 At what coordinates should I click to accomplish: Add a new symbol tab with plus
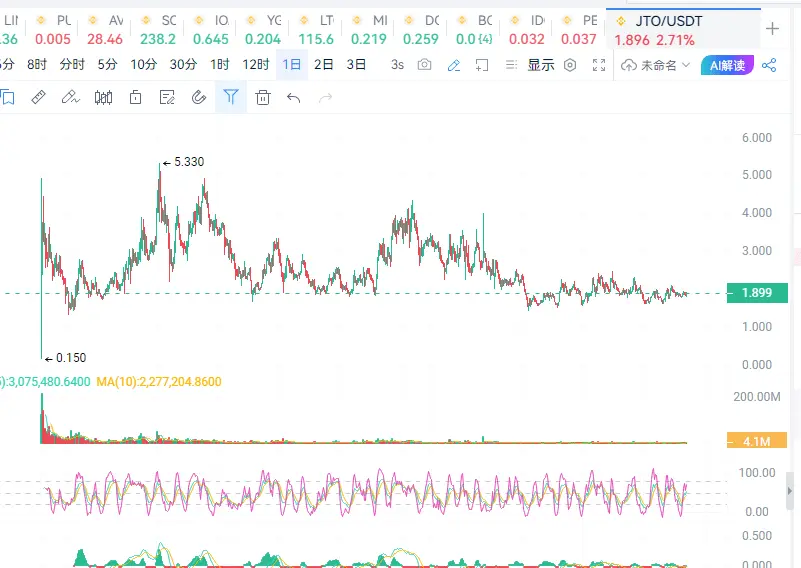point(772,29)
